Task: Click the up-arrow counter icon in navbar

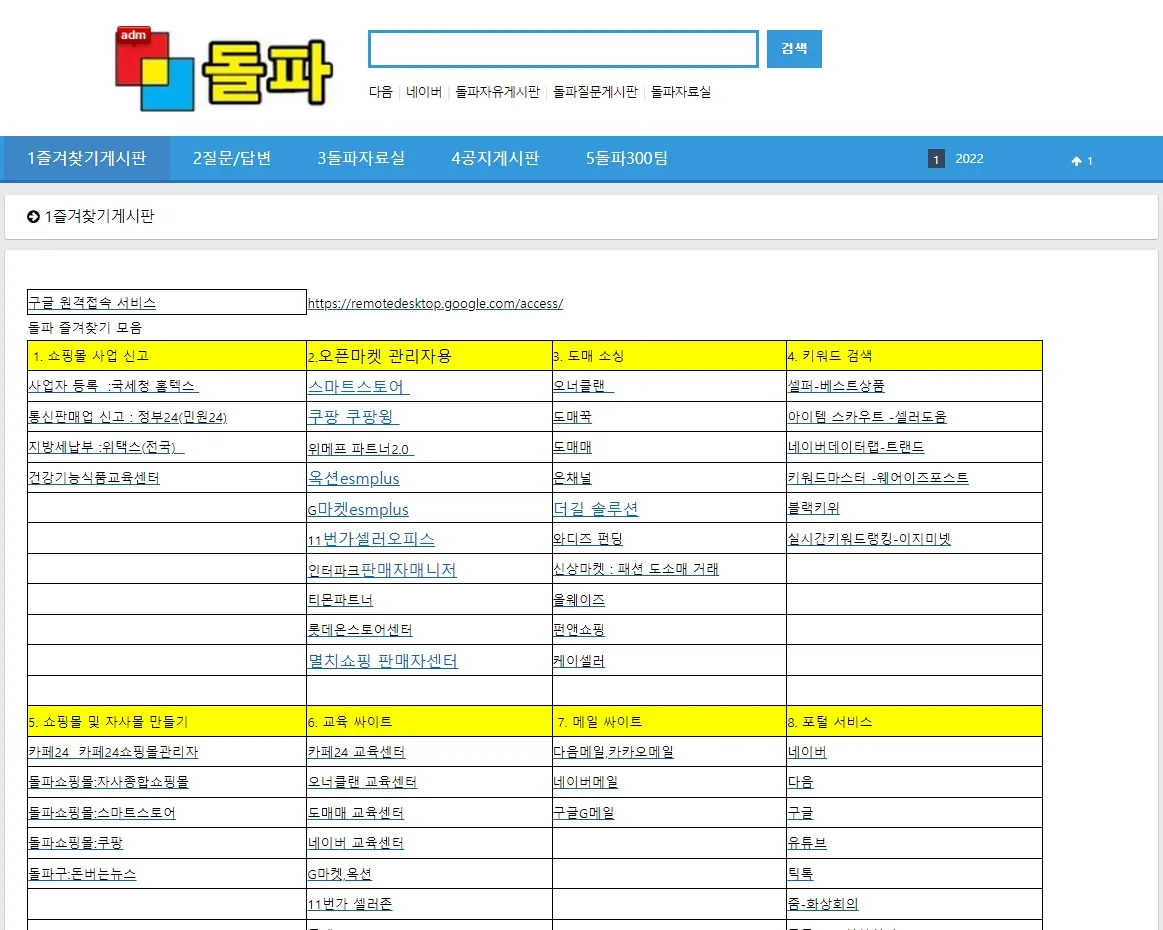Action: point(1077,160)
